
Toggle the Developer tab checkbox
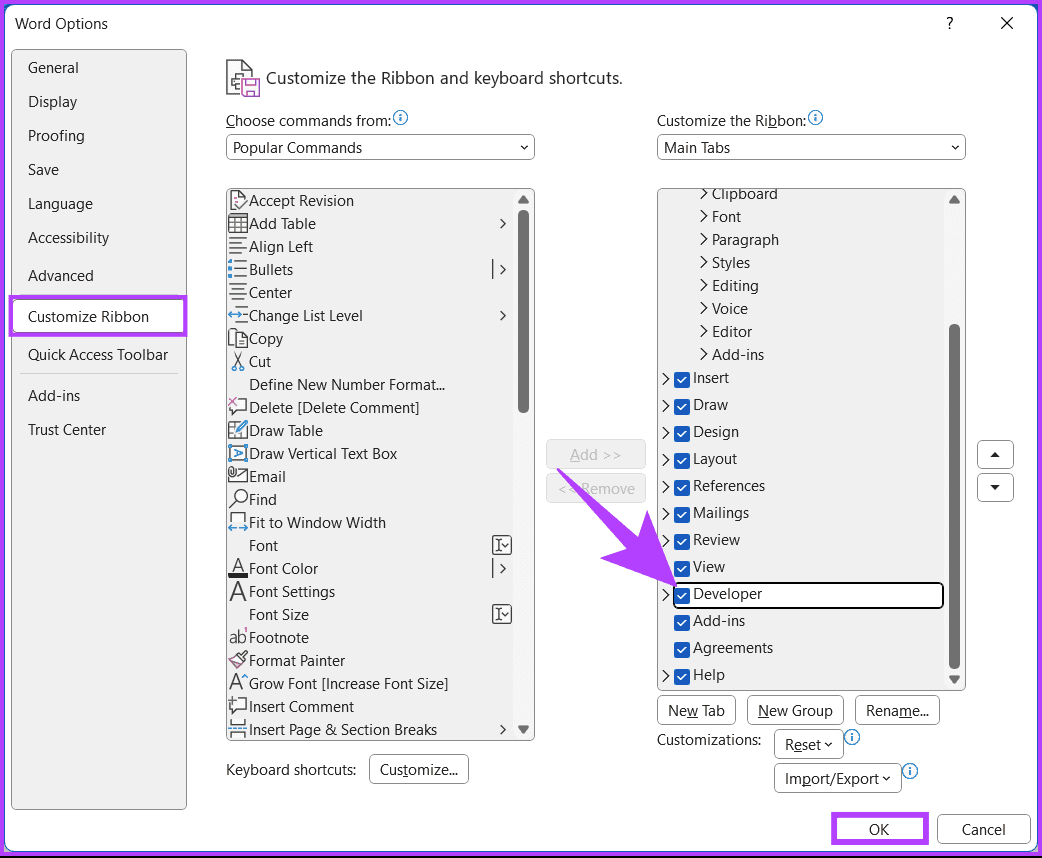pyautogui.click(x=682, y=595)
